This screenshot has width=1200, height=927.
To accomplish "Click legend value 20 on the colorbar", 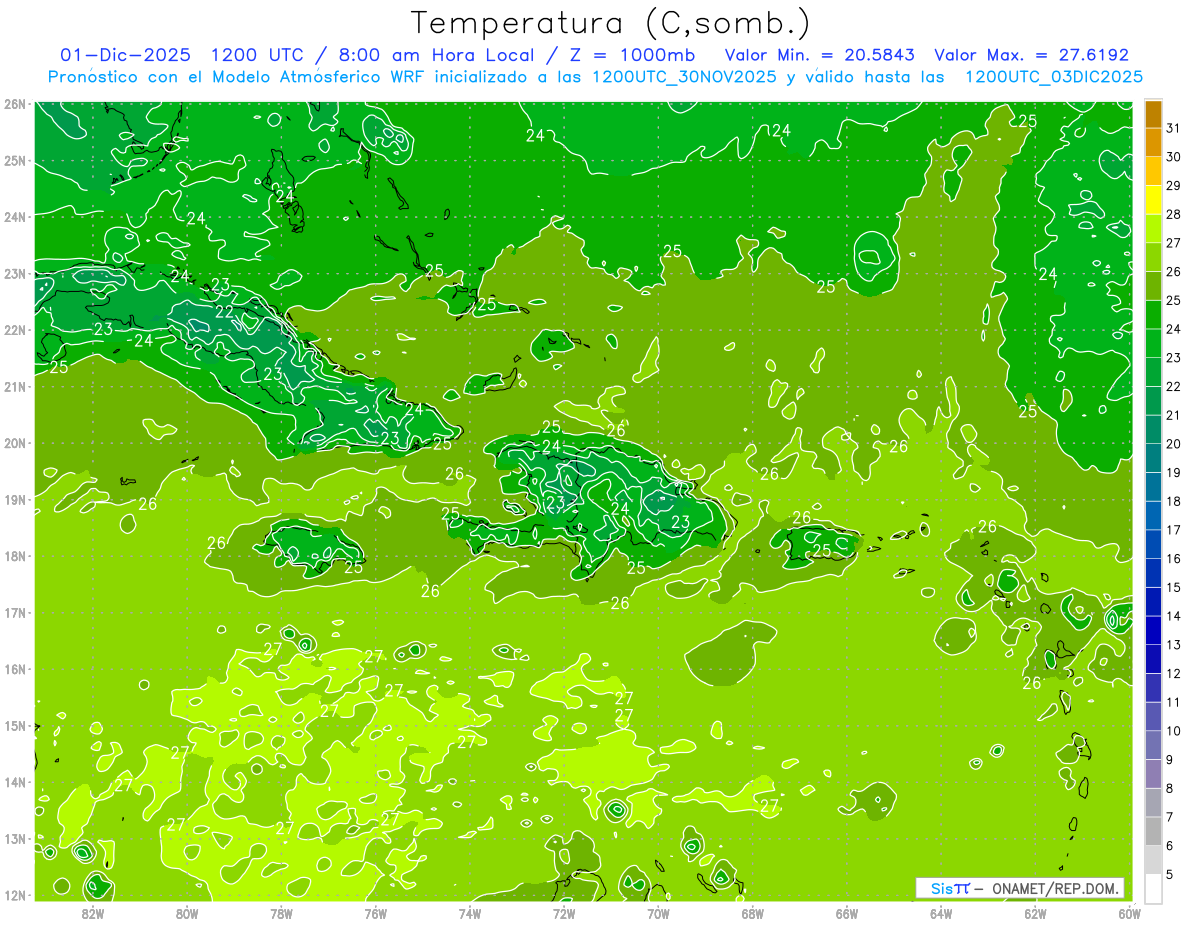I will pyautogui.click(x=1173, y=444).
